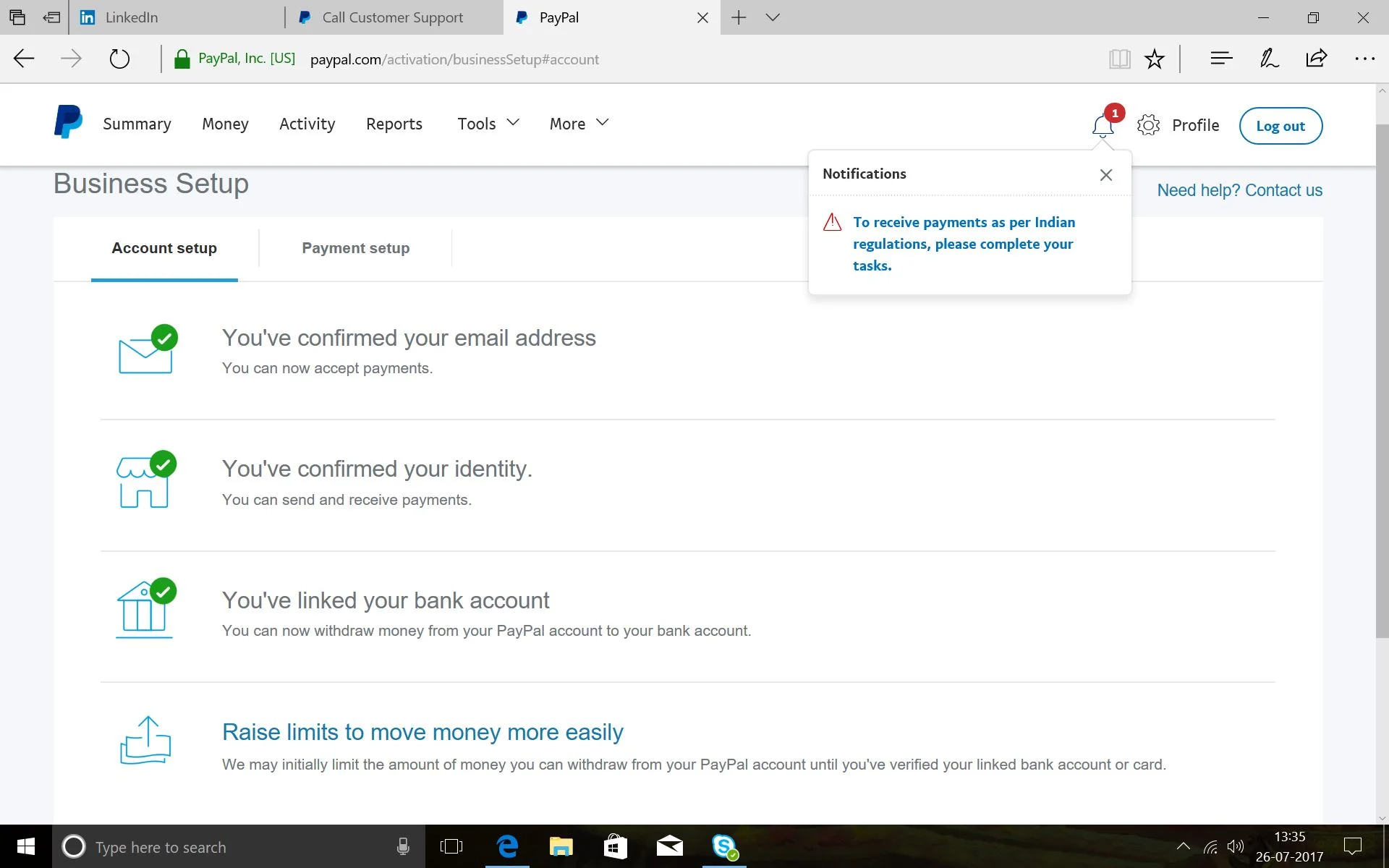Open the Indian regulations notification message
The image size is (1389, 868).
pos(964,244)
